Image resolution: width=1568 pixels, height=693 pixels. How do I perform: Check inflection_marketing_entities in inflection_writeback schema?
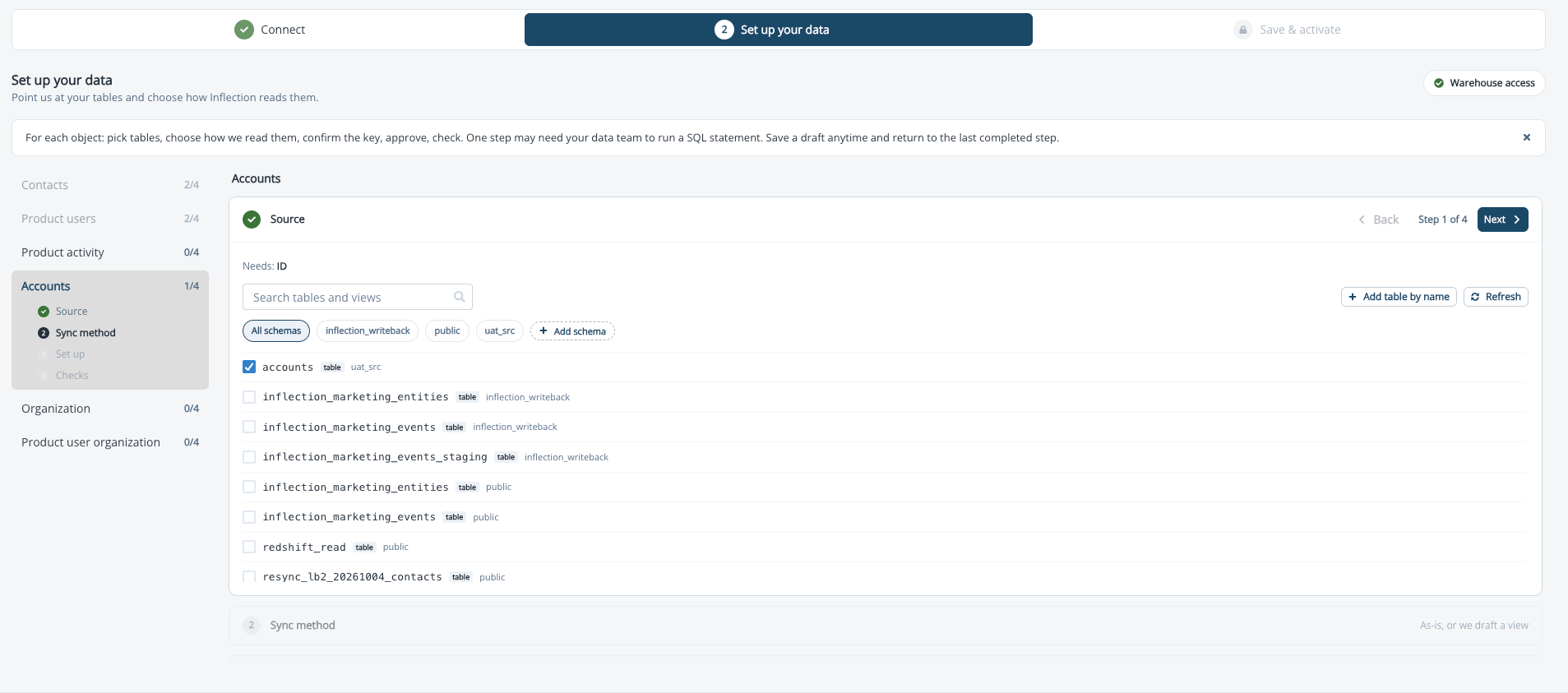click(x=249, y=397)
